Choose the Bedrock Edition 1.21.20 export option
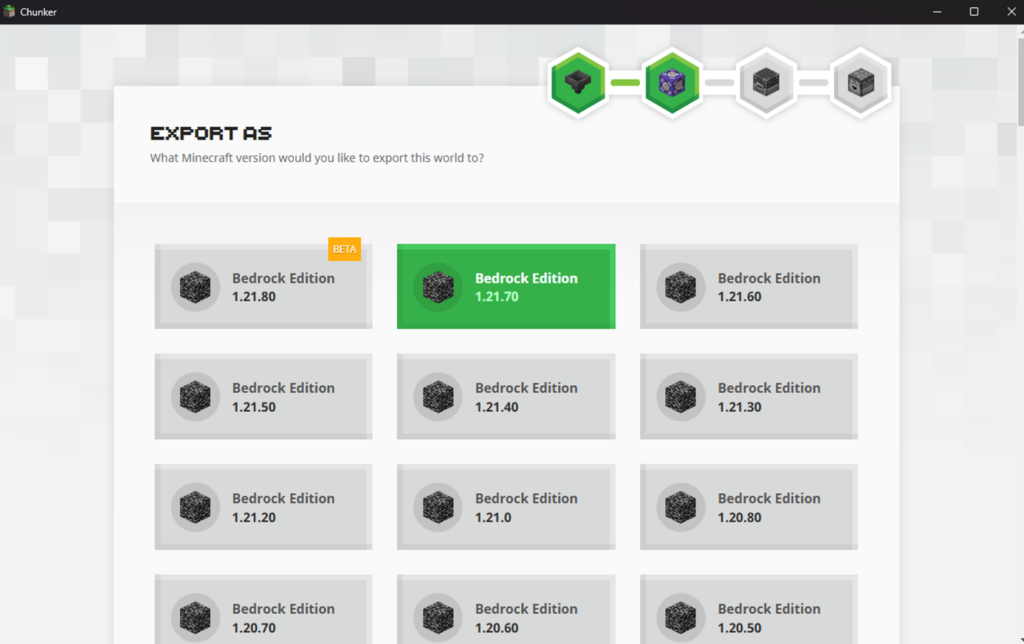The width and height of the screenshot is (1024, 644). pos(263,506)
